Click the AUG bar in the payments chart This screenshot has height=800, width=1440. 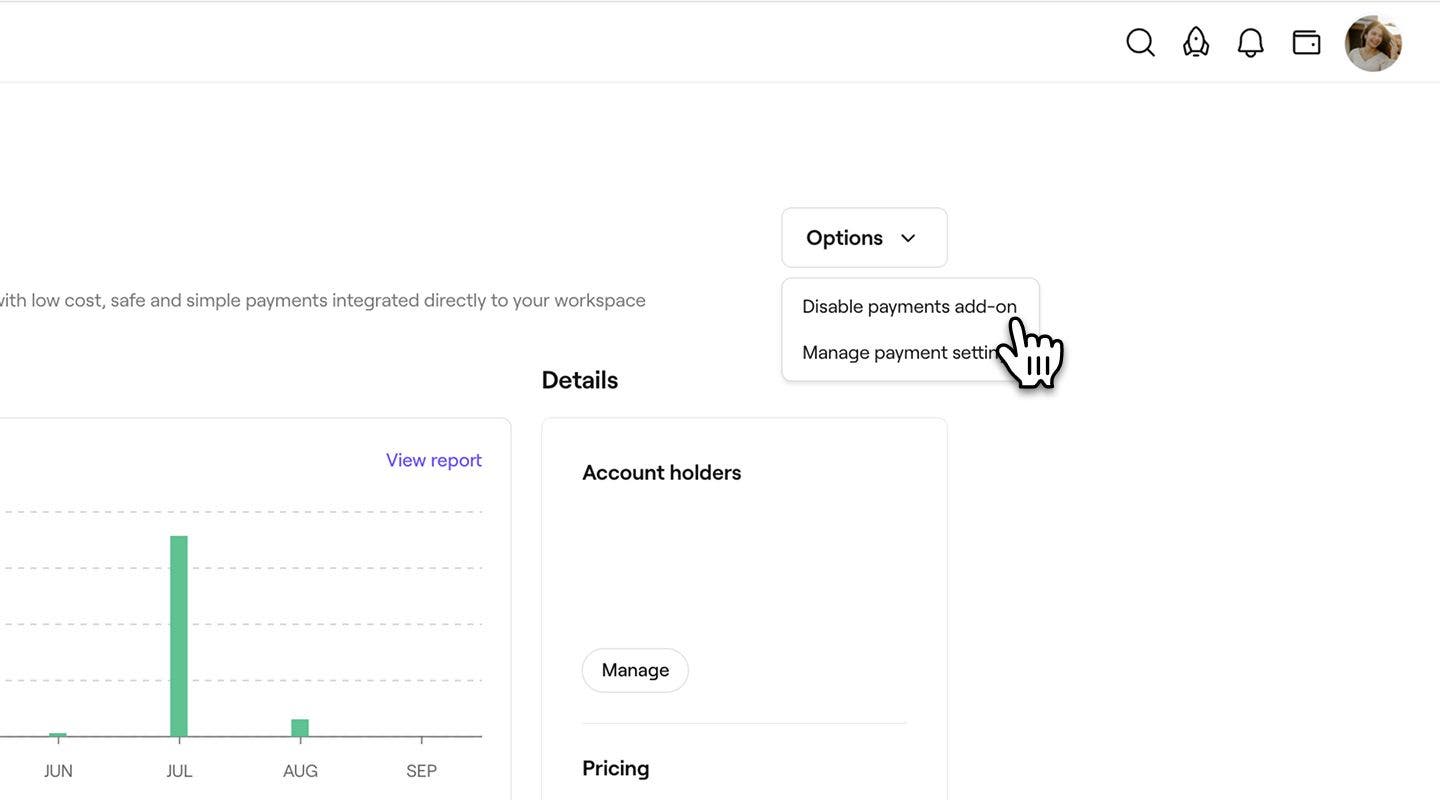(x=300, y=727)
